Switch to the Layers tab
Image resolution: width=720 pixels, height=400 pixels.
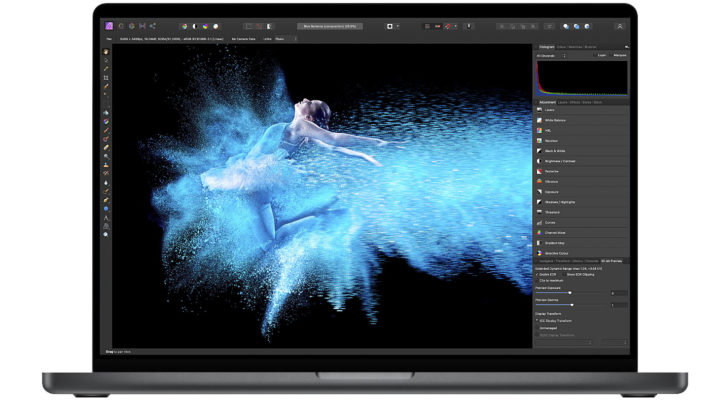point(562,102)
